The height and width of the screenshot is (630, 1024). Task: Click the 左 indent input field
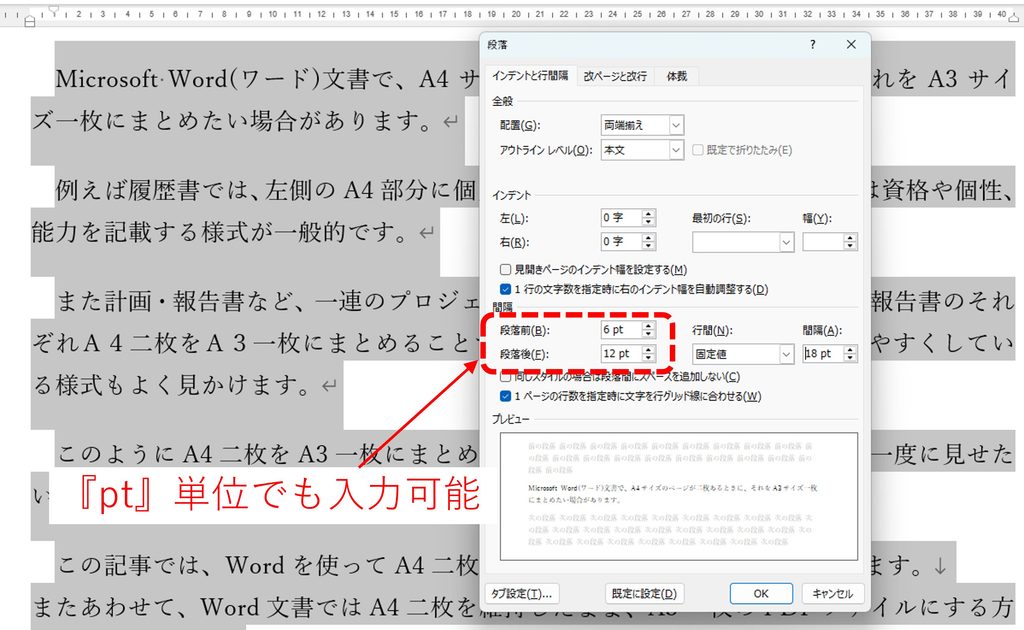click(621, 218)
